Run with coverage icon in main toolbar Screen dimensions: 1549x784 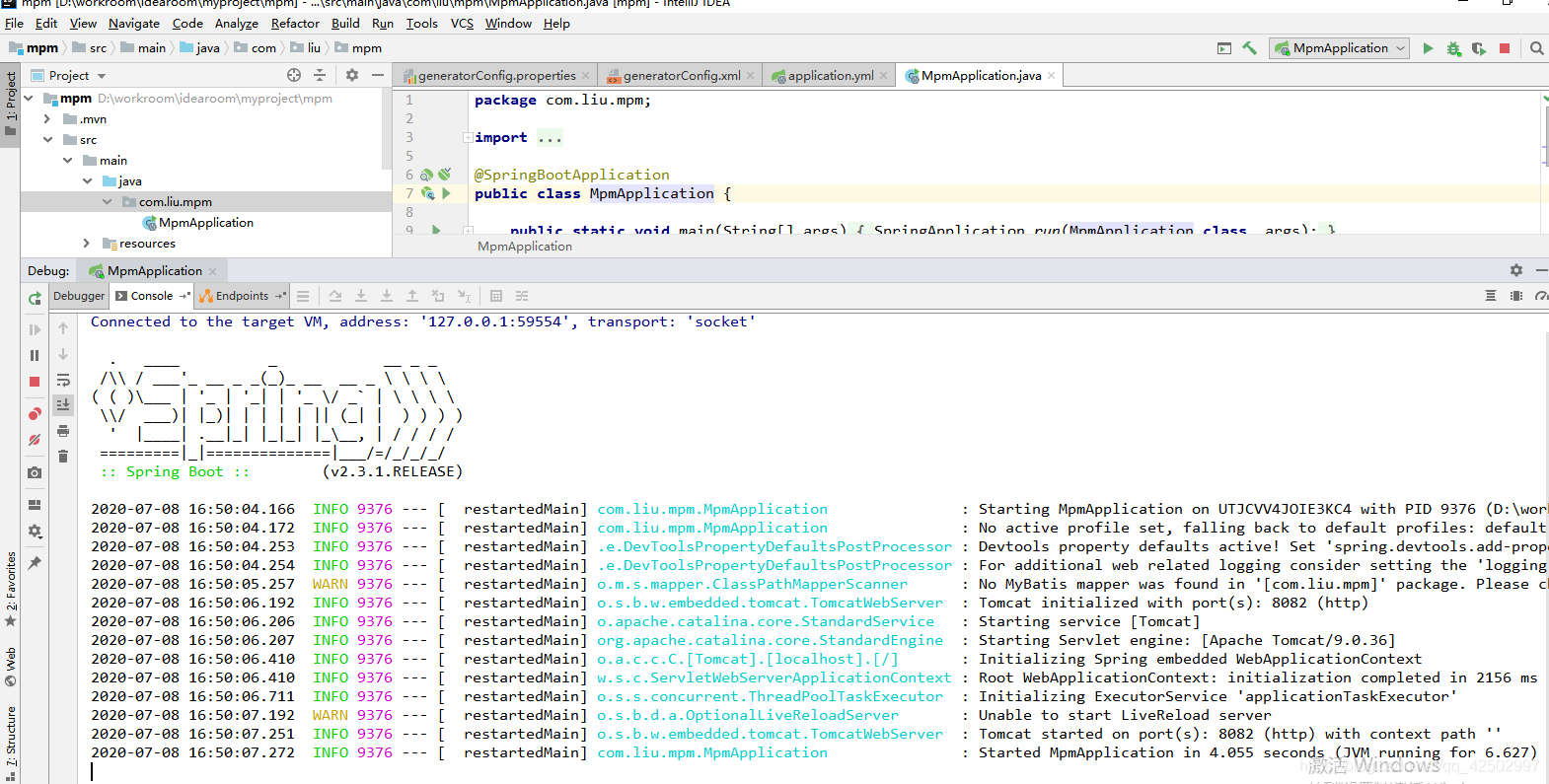(x=1478, y=48)
